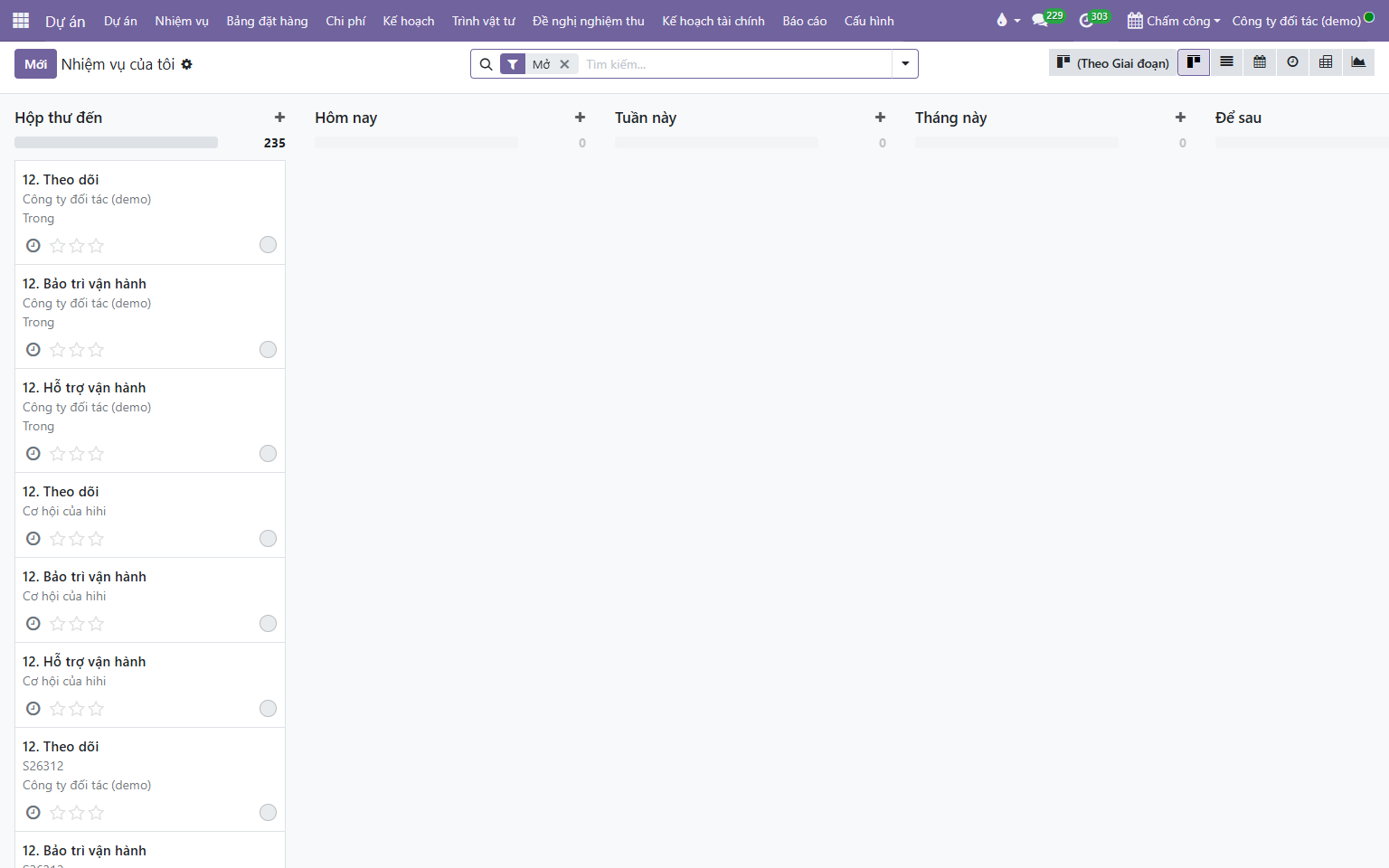Expand the search options dropdown arrow

[905, 64]
